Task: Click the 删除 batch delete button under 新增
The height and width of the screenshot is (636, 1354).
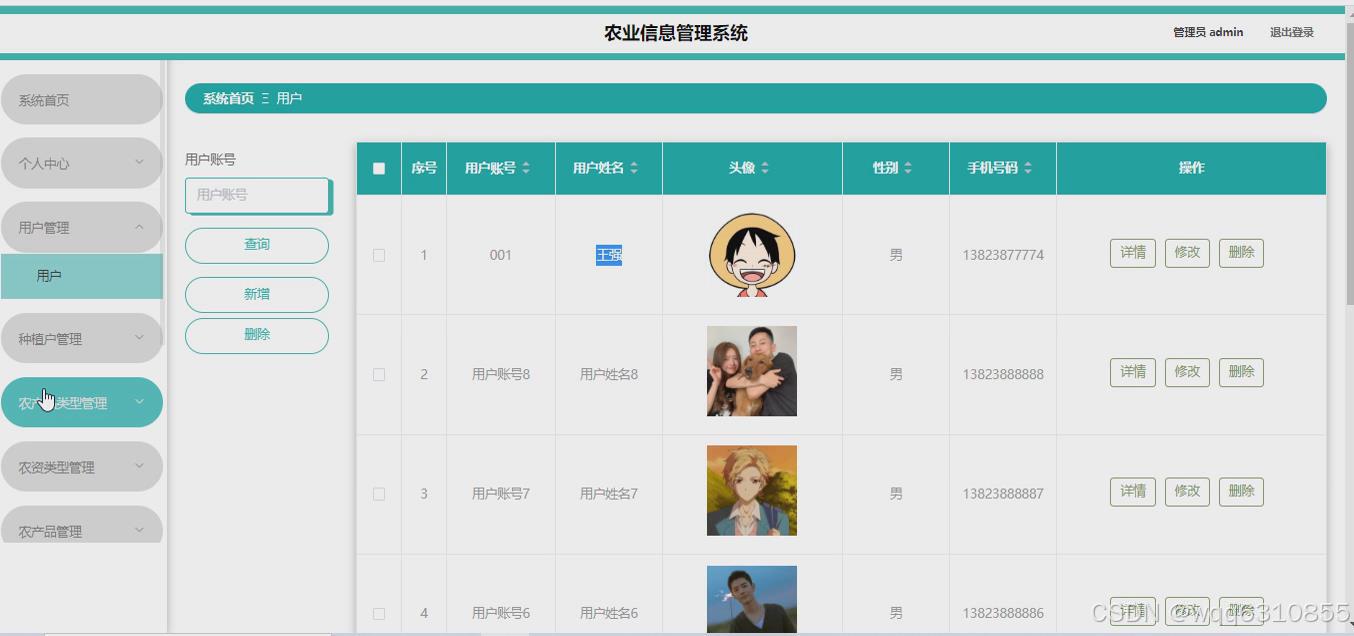Action: [x=257, y=335]
